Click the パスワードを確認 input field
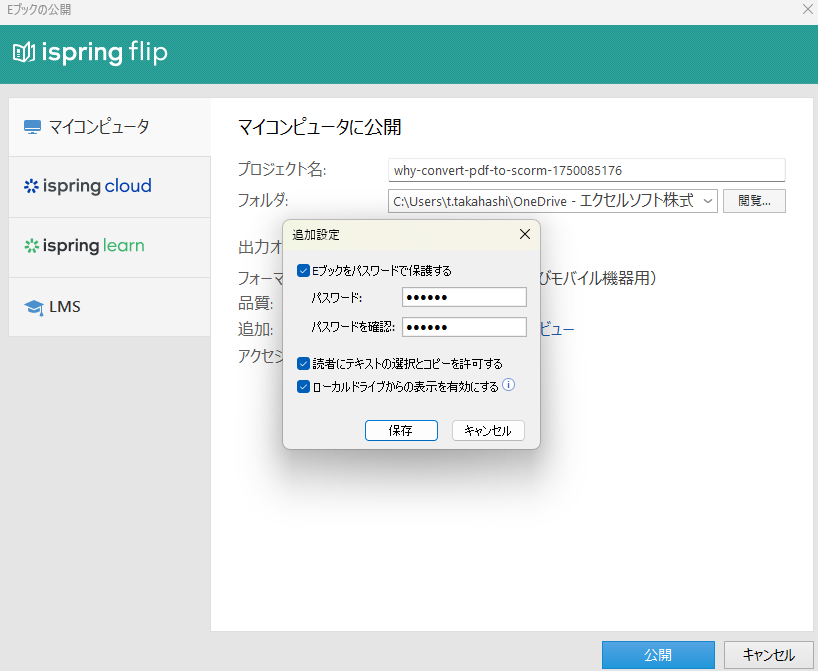 click(x=464, y=327)
